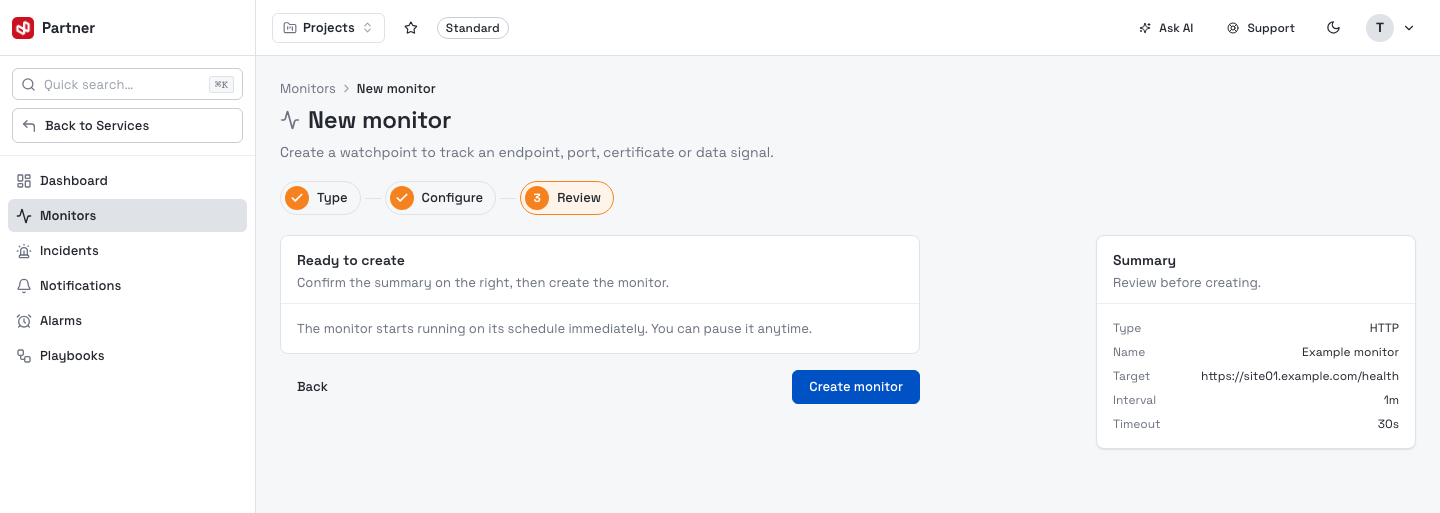
Task: Return to the Configure step
Action: (x=440, y=198)
